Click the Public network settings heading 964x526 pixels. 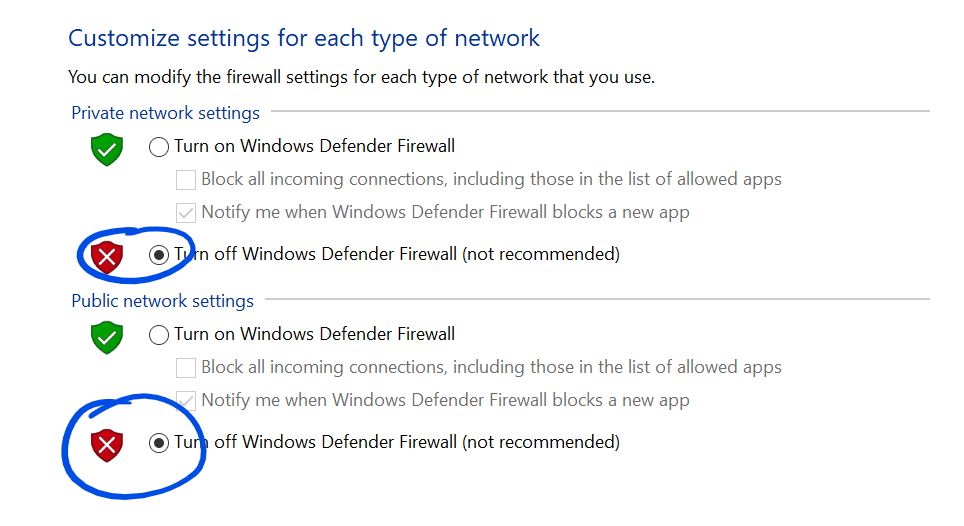(162, 301)
